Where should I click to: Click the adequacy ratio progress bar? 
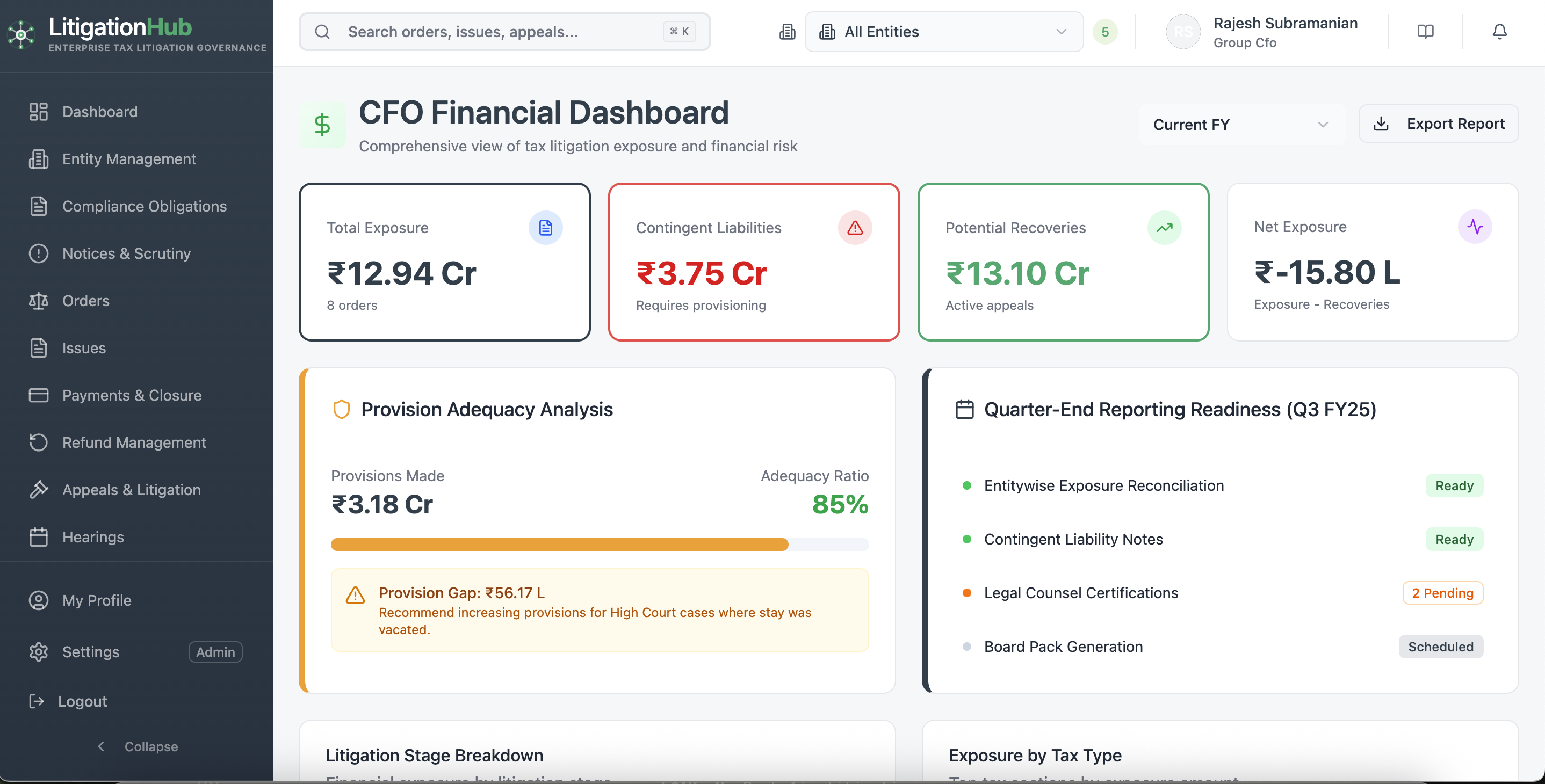600,545
